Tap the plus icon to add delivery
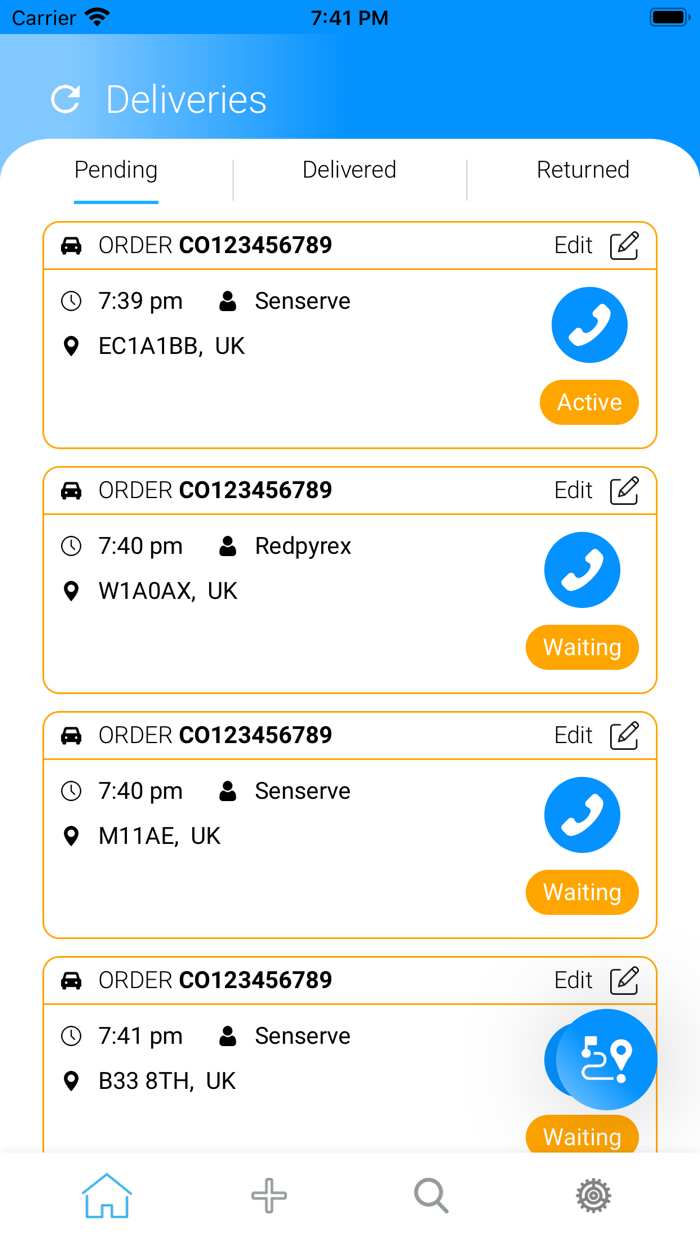This screenshot has height=1244, width=700. click(x=269, y=1195)
